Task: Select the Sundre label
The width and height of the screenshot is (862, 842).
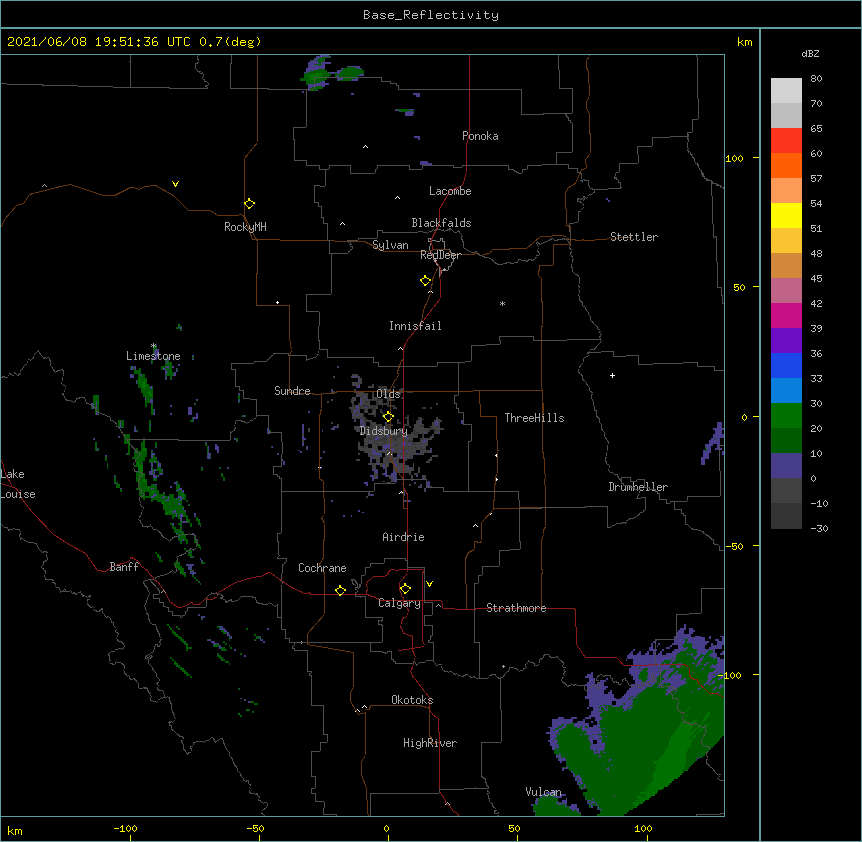Action: (292, 391)
